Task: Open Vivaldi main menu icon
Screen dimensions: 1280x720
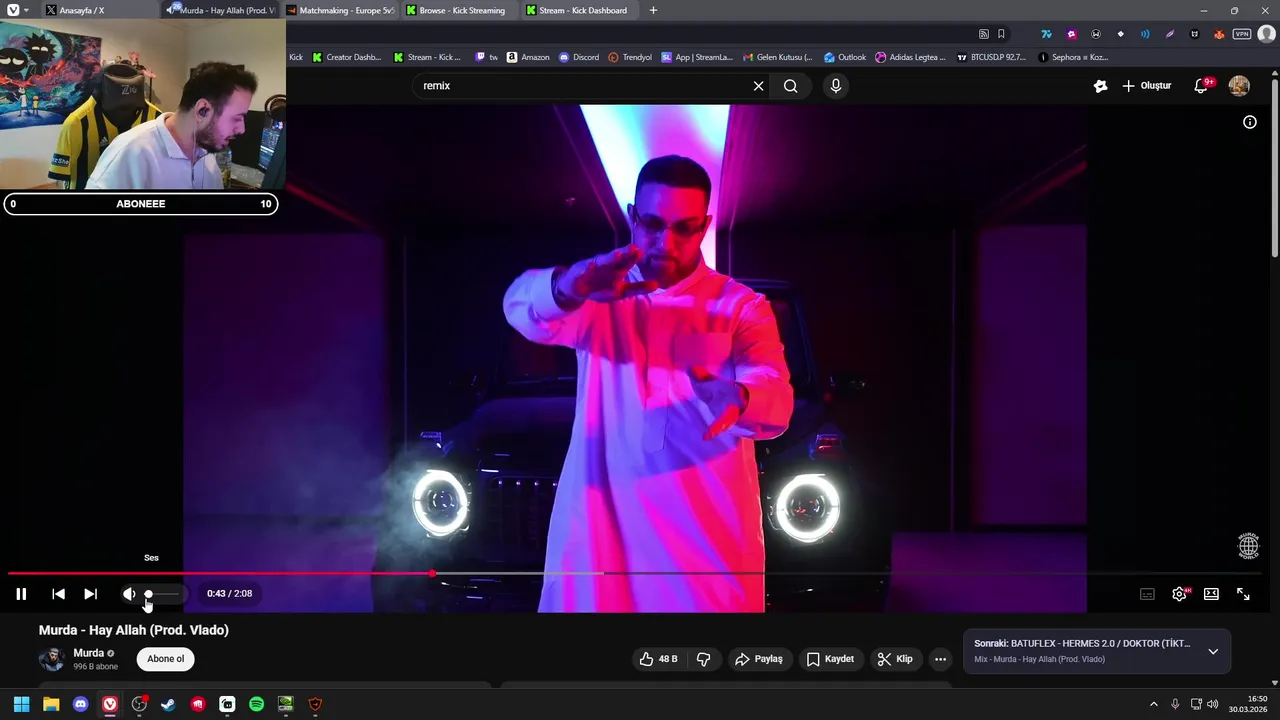Action: [11, 10]
